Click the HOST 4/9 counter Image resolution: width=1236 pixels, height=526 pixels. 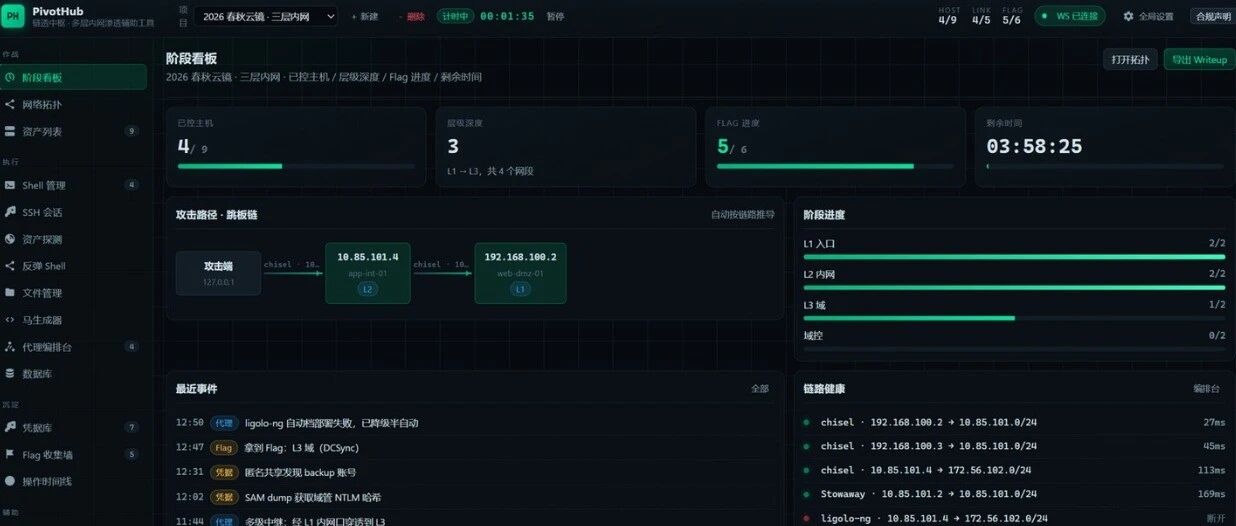[947, 16]
